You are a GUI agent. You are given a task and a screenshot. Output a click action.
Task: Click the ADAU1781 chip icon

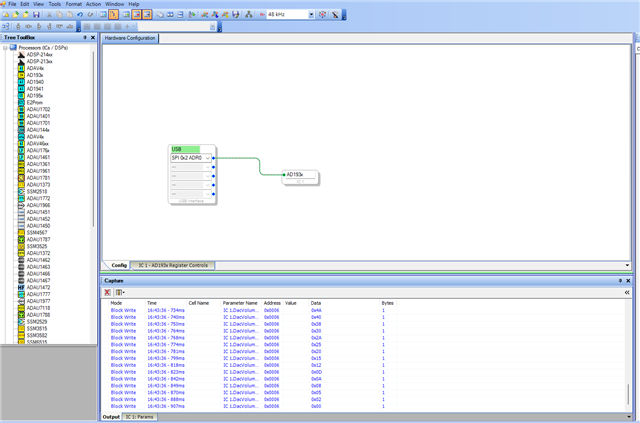pos(21,178)
